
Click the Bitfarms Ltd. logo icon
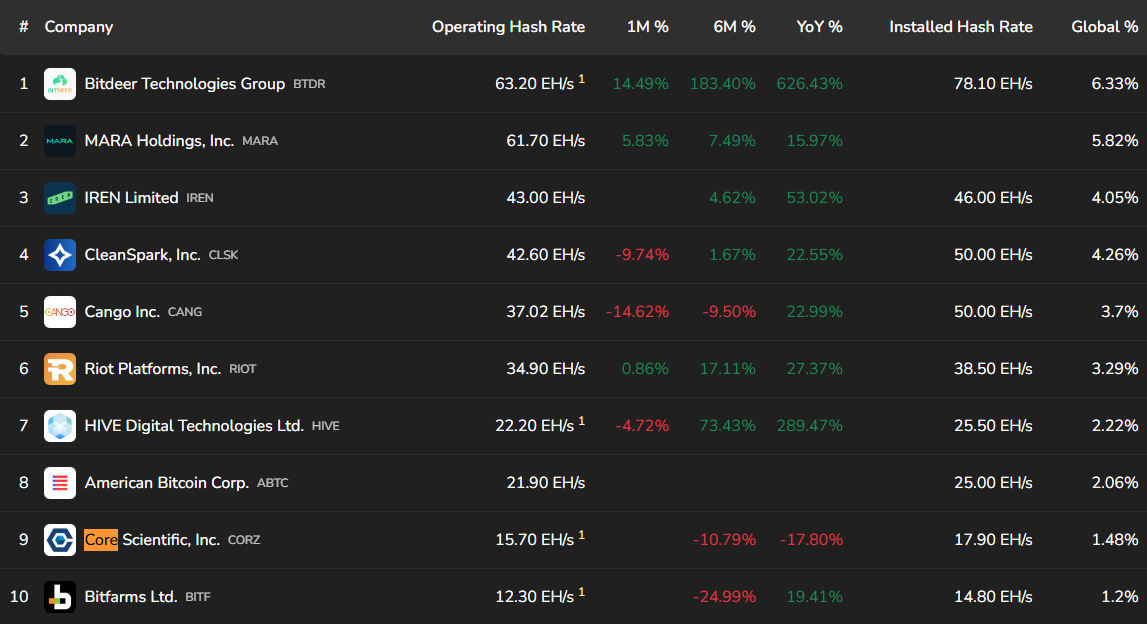60,597
